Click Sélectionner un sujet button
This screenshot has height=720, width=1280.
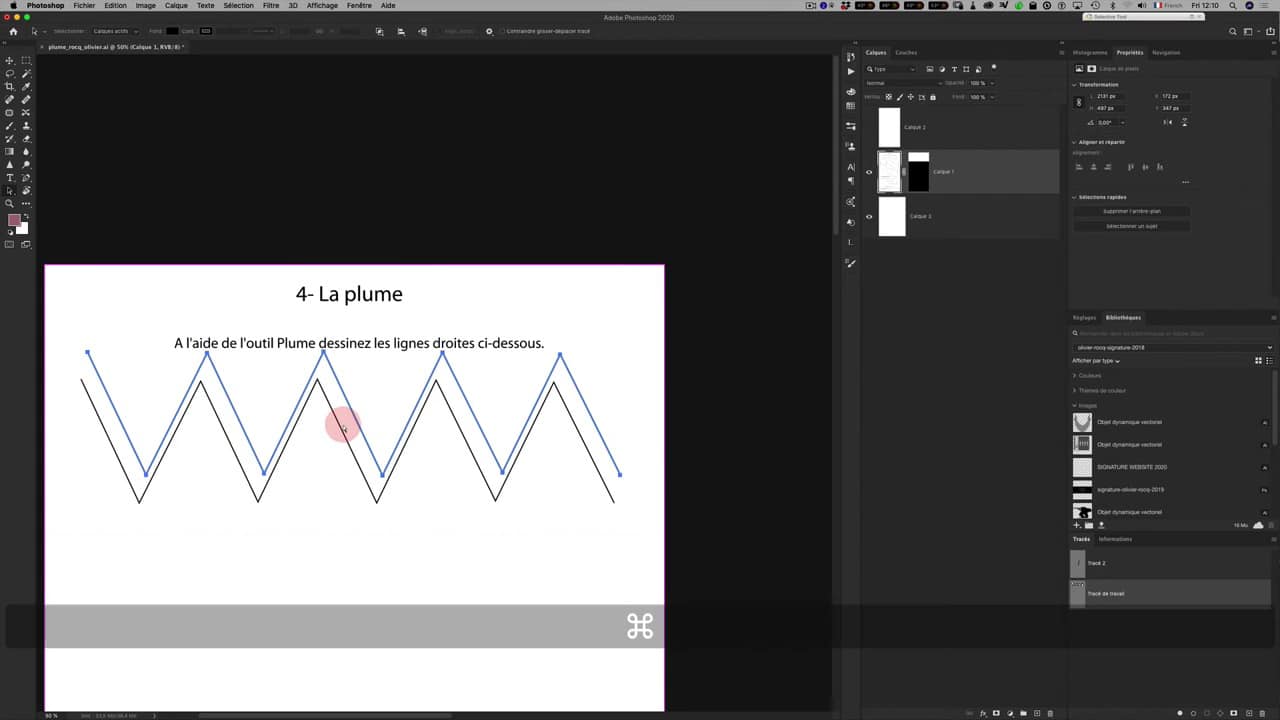coord(1132,226)
